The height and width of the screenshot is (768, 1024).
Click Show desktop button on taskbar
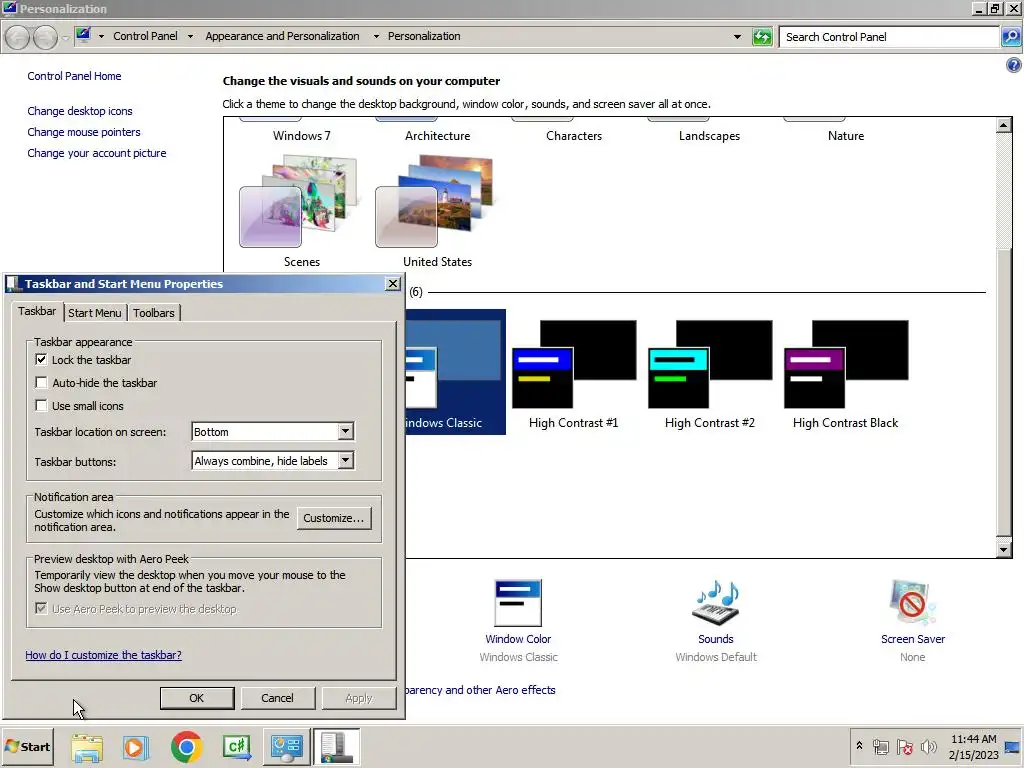(1013, 747)
